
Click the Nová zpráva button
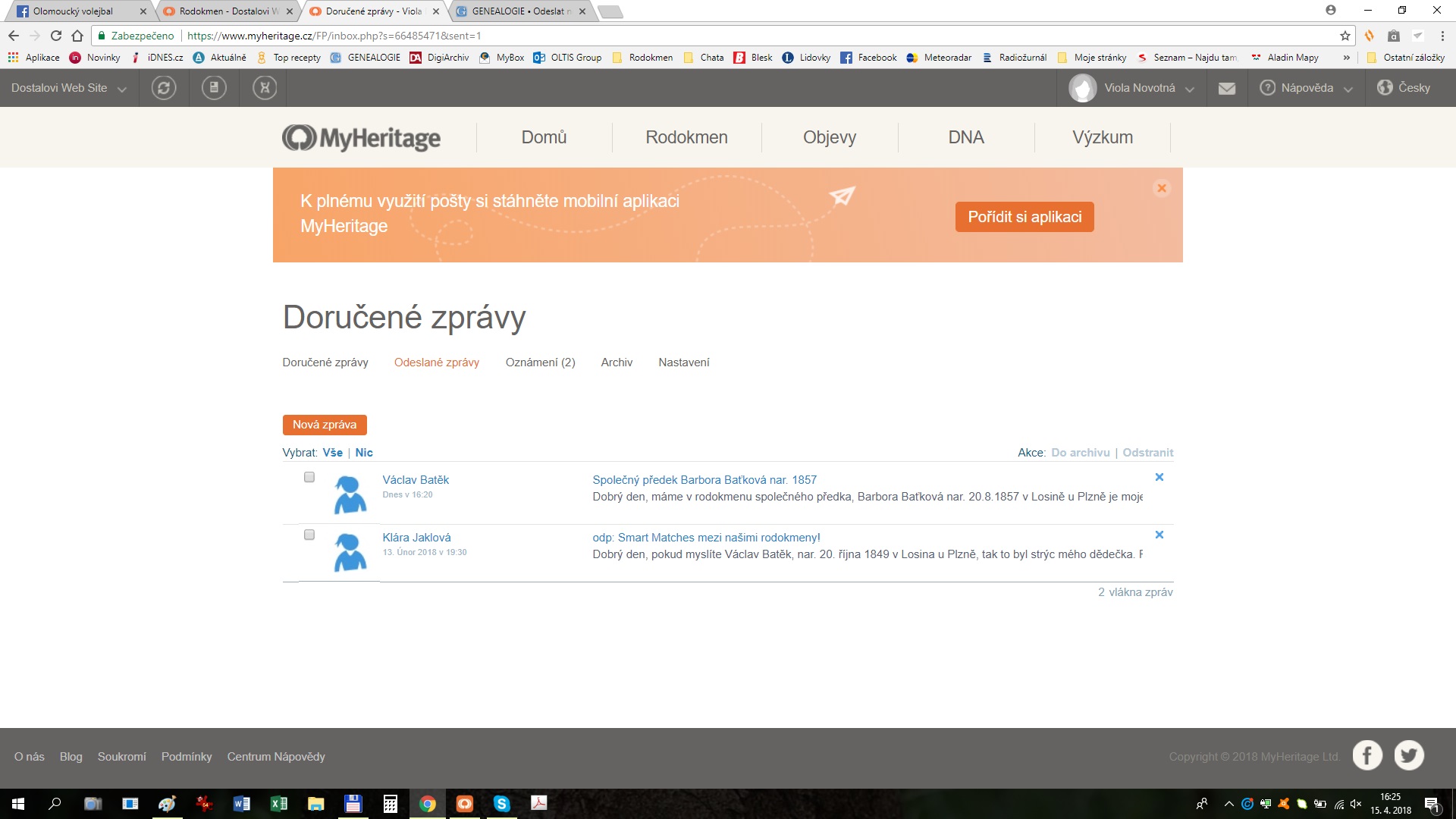(325, 425)
